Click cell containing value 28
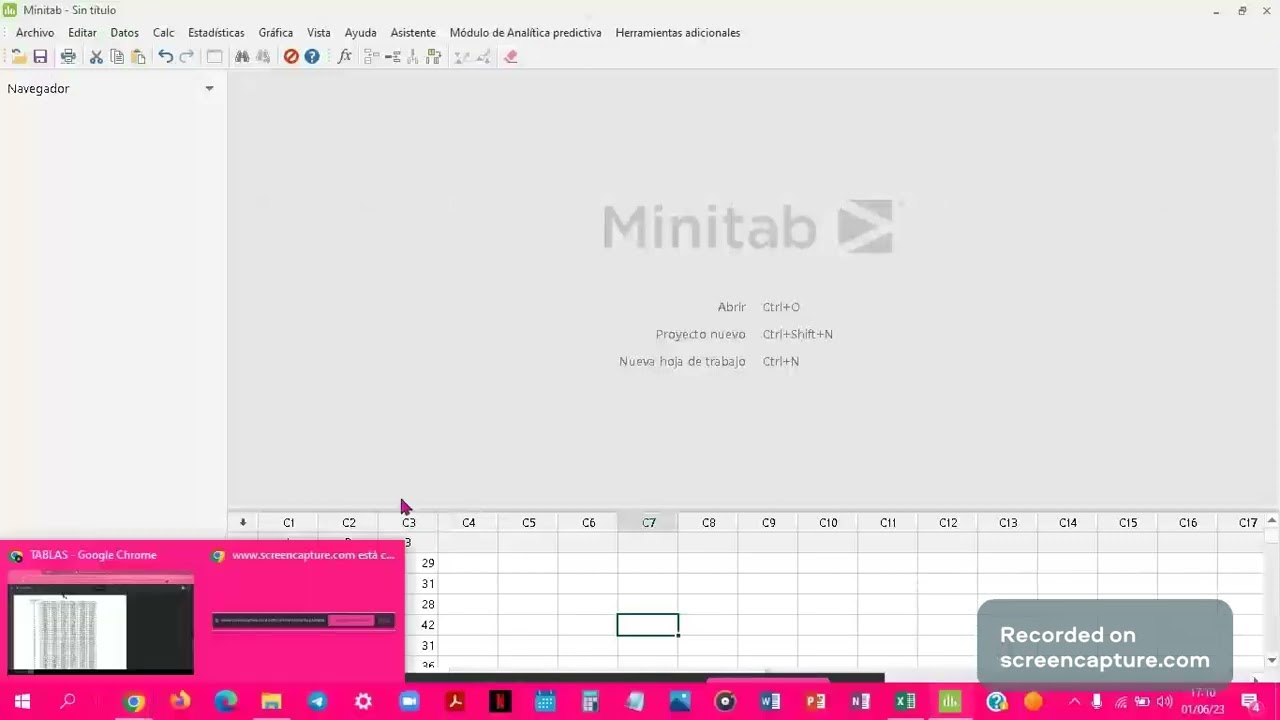 pos(421,604)
